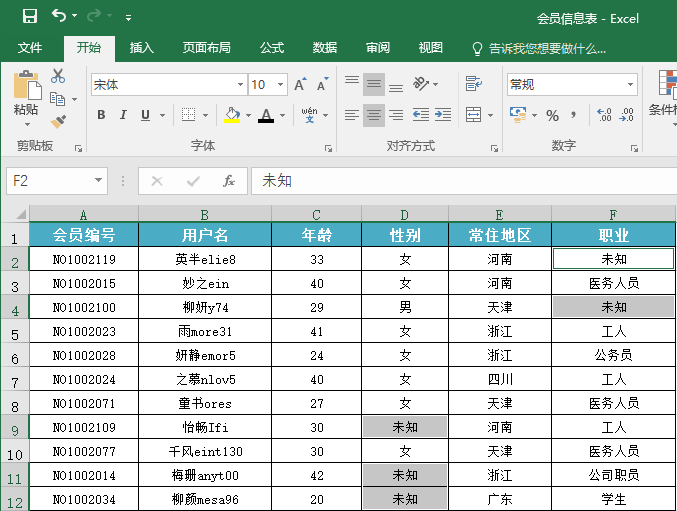Click the Cut scissors icon
The width and height of the screenshot is (677, 511).
point(58,76)
